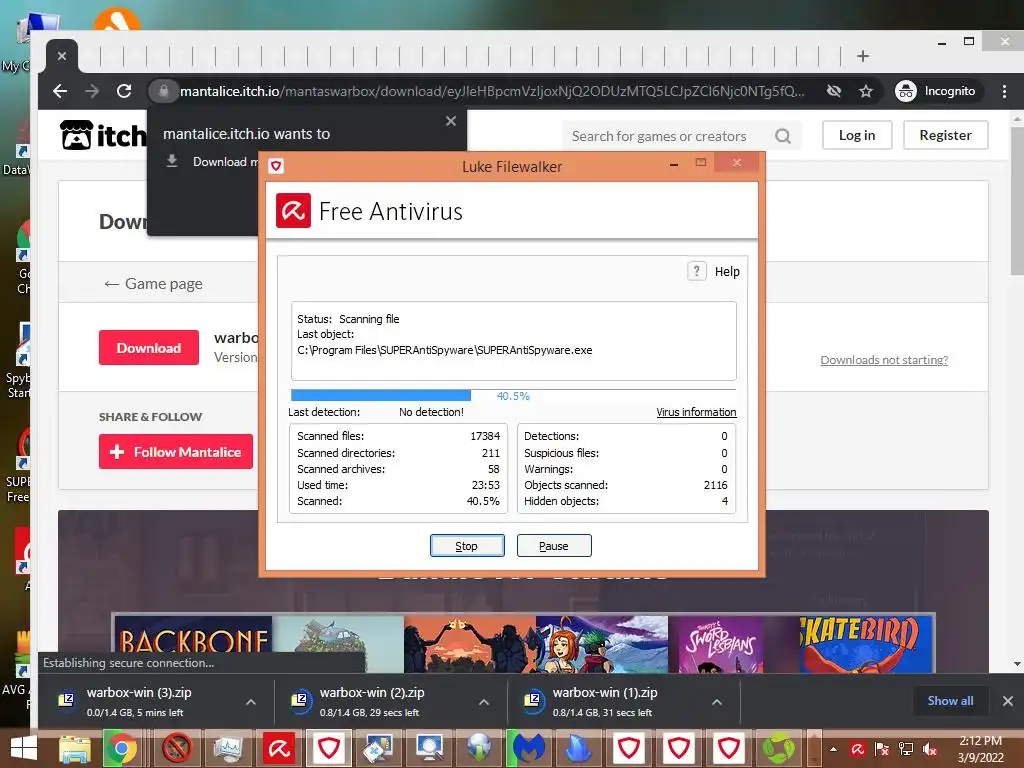
Task: Click the Avira icon in system tray
Action: 857,749
